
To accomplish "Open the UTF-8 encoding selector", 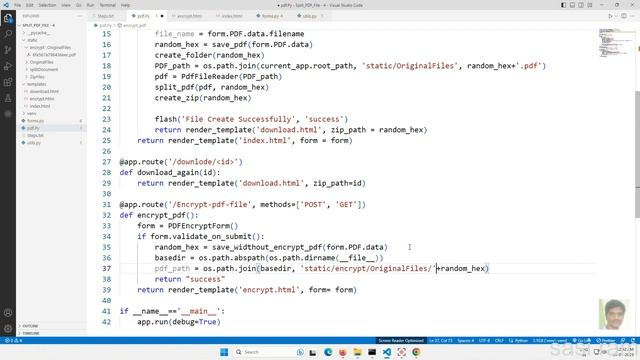I will click(484, 340).
